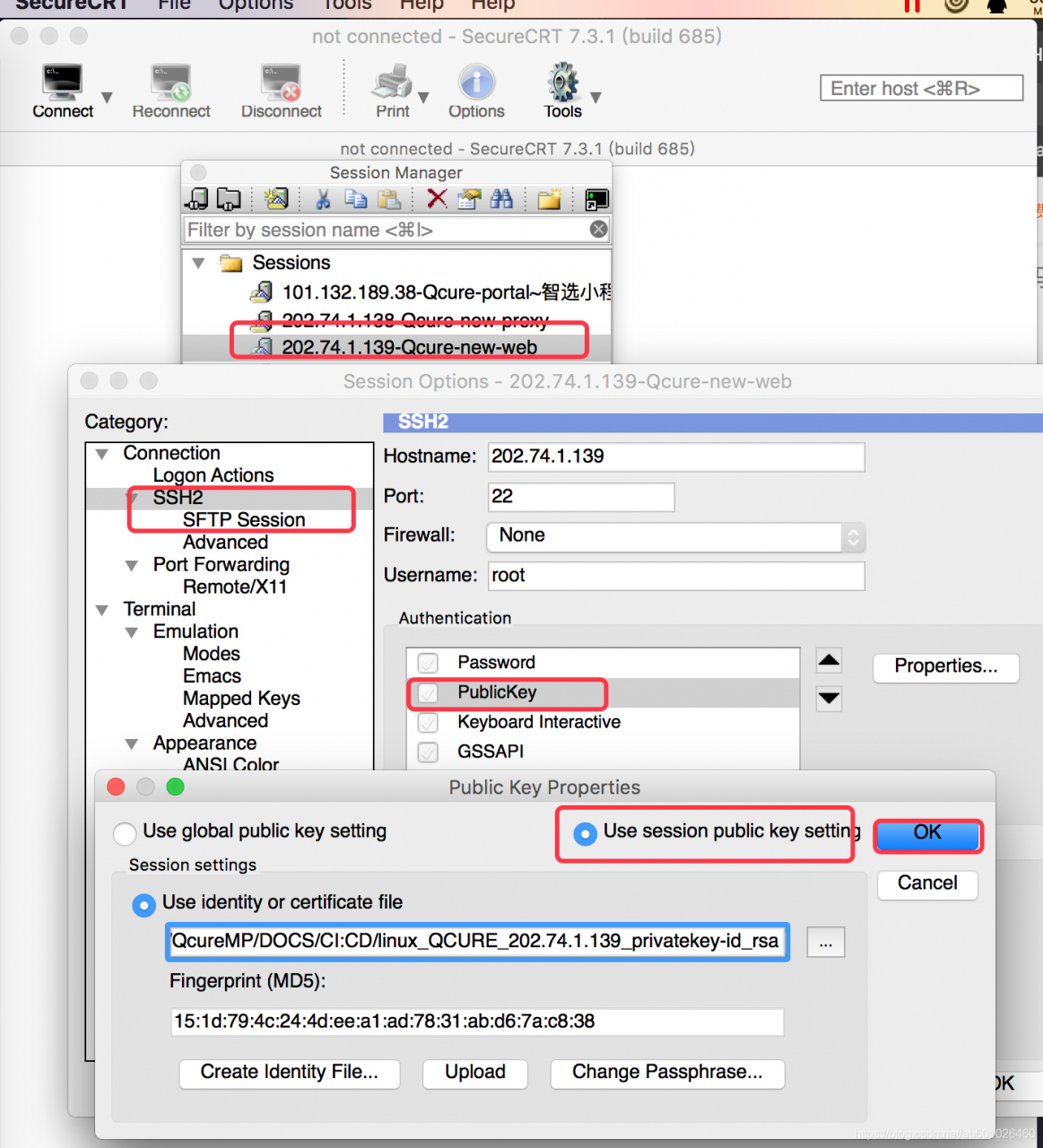The height and width of the screenshot is (1148, 1043).
Task: Open the Options menu in menu bar
Action: (x=256, y=4)
